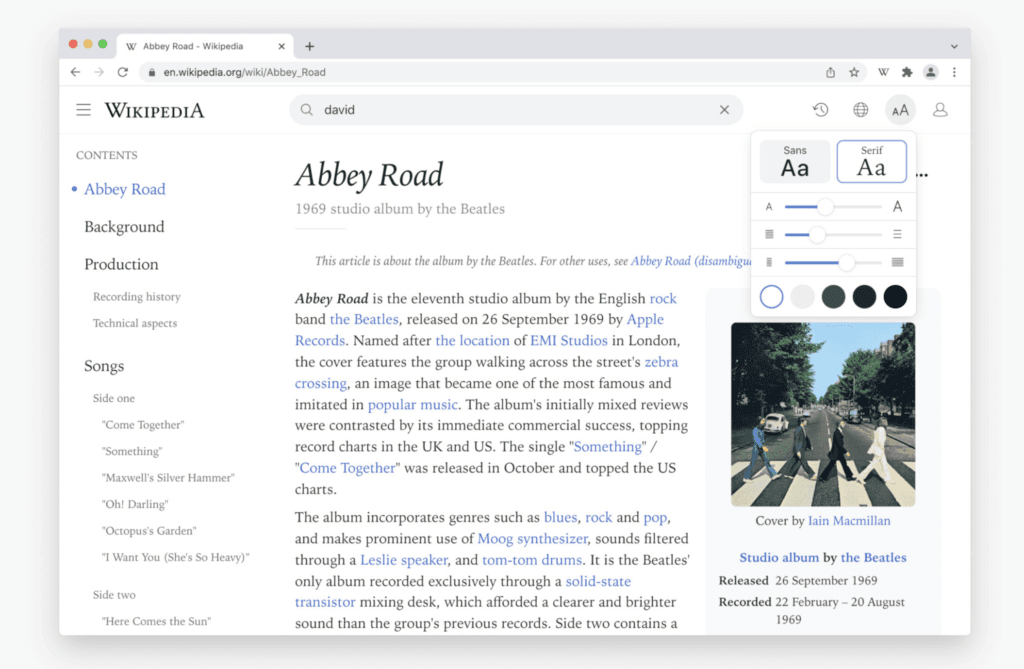Follow the popular music link
Screen dimensions: 1024x669
click(413, 405)
